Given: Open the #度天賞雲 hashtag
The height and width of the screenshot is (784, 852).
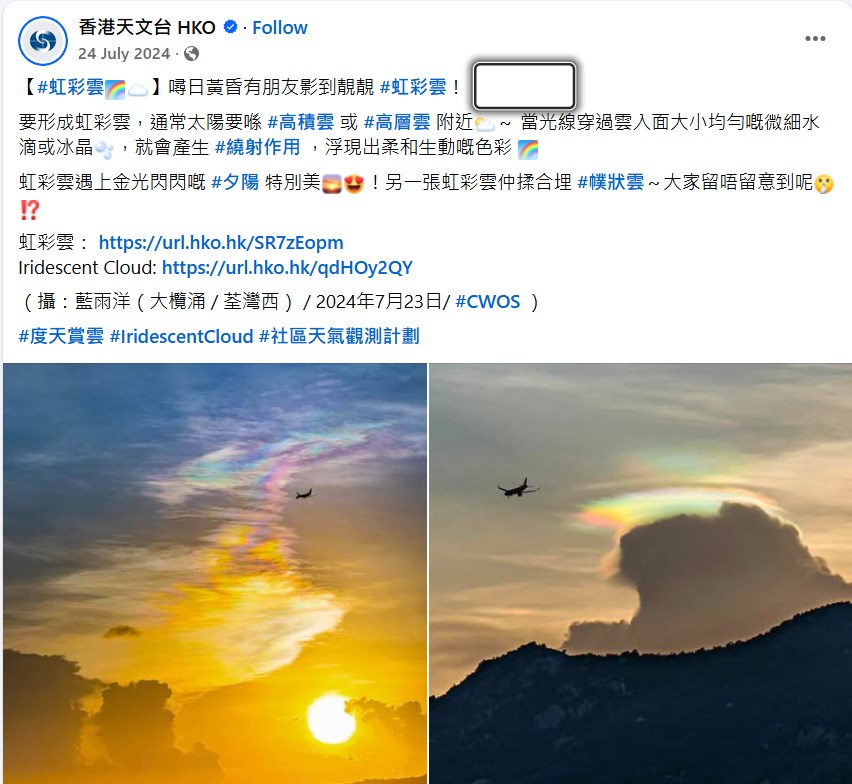Looking at the screenshot, I should coord(61,336).
